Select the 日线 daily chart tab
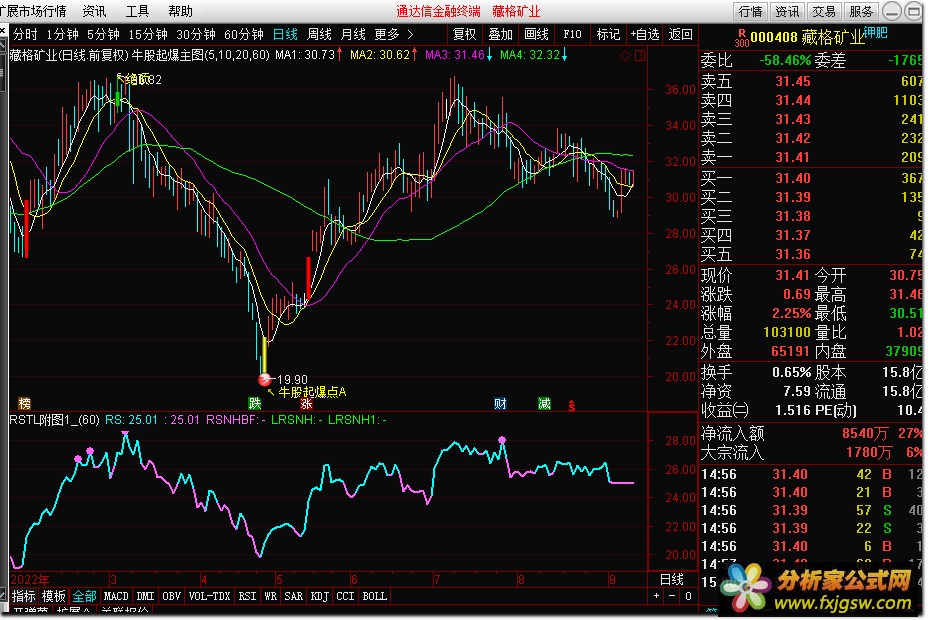This screenshot has width=928, height=620. click(x=285, y=34)
